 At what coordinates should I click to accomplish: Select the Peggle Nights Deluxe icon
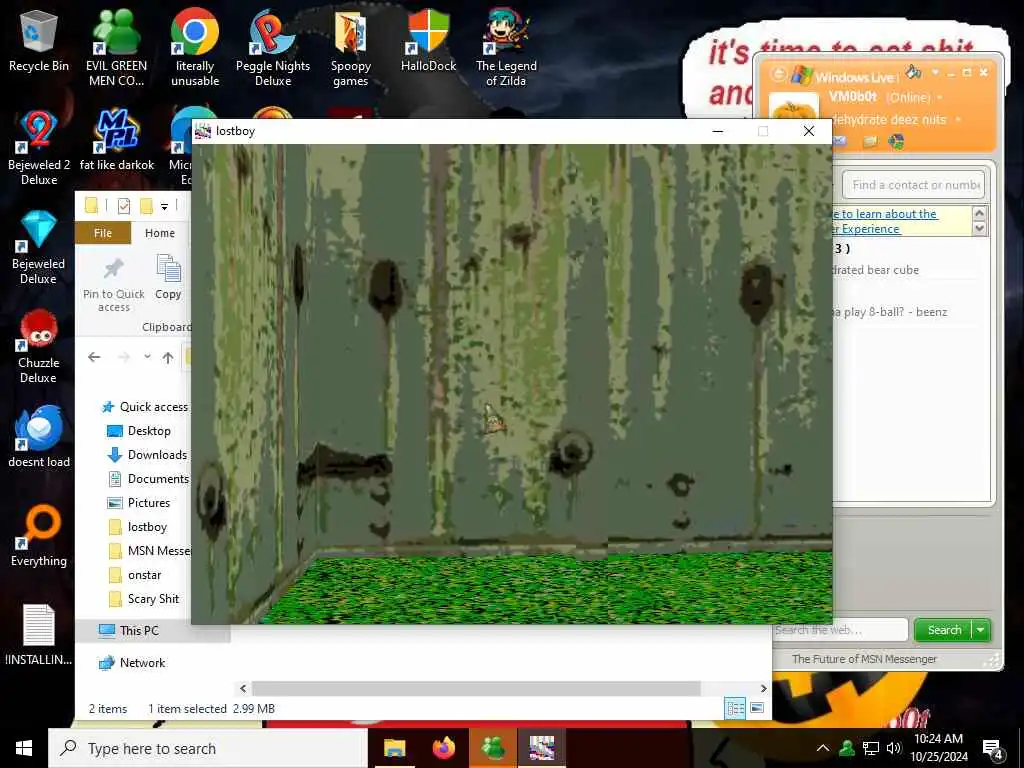[x=272, y=47]
